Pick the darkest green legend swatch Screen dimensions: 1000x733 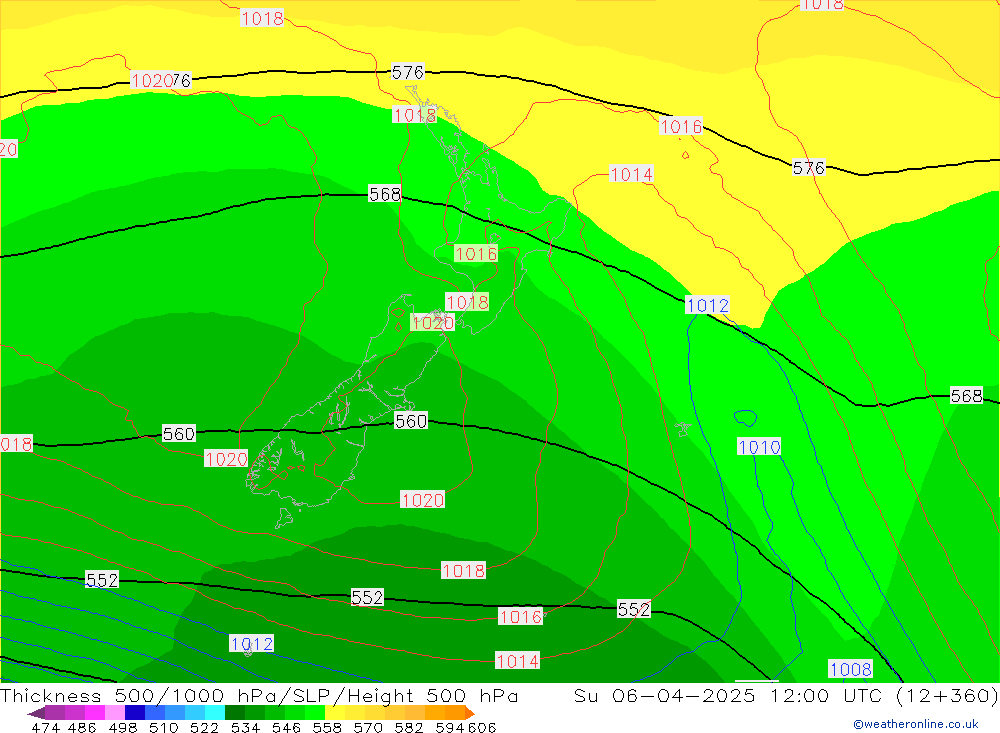tap(235, 713)
